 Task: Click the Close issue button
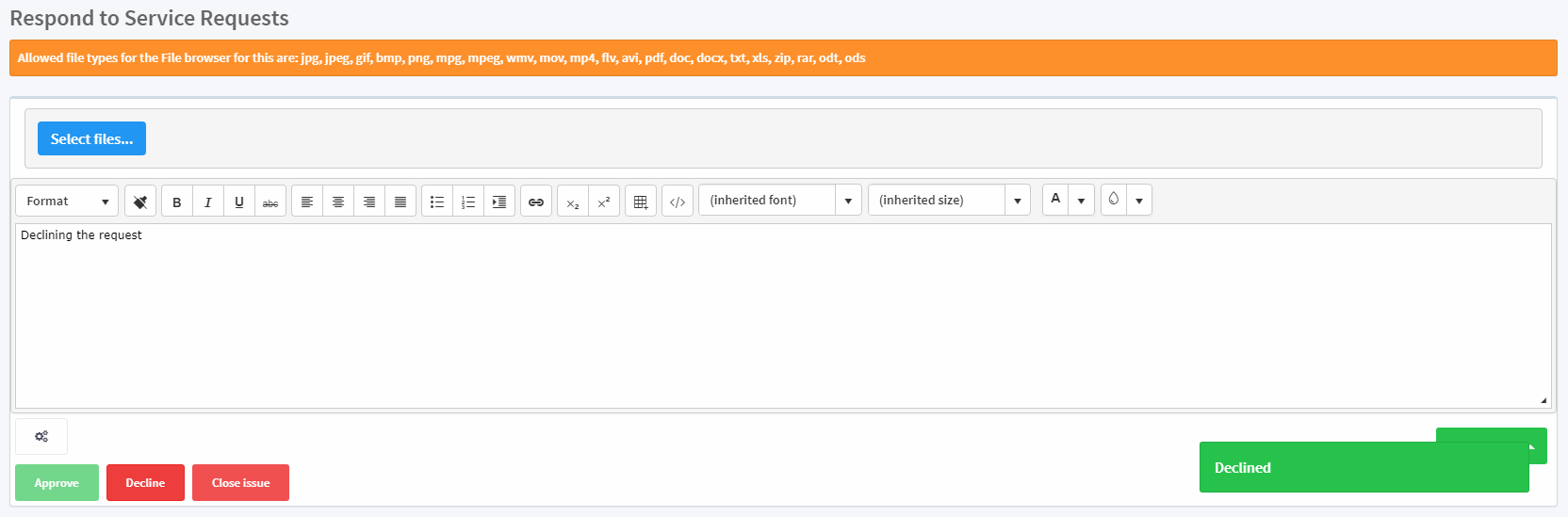click(x=240, y=483)
